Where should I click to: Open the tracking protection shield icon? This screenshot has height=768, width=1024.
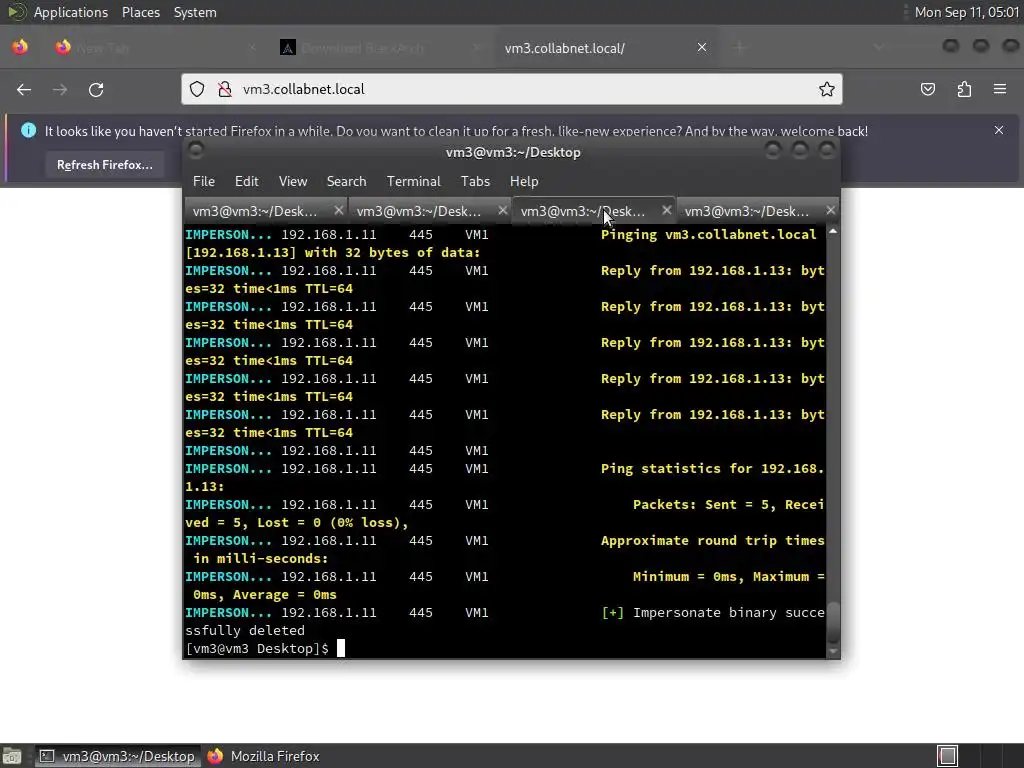197,89
